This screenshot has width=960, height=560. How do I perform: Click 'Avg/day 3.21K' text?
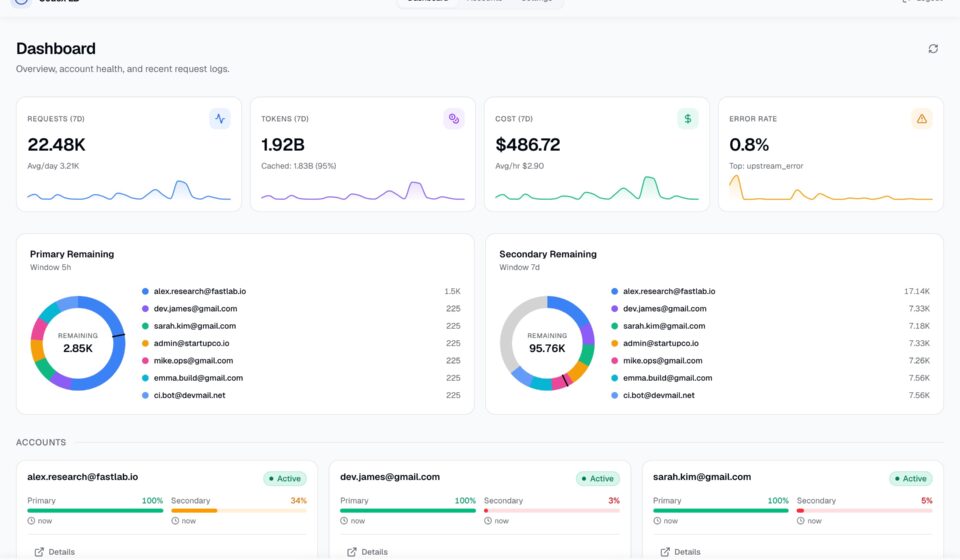click(x=53, y=166)
